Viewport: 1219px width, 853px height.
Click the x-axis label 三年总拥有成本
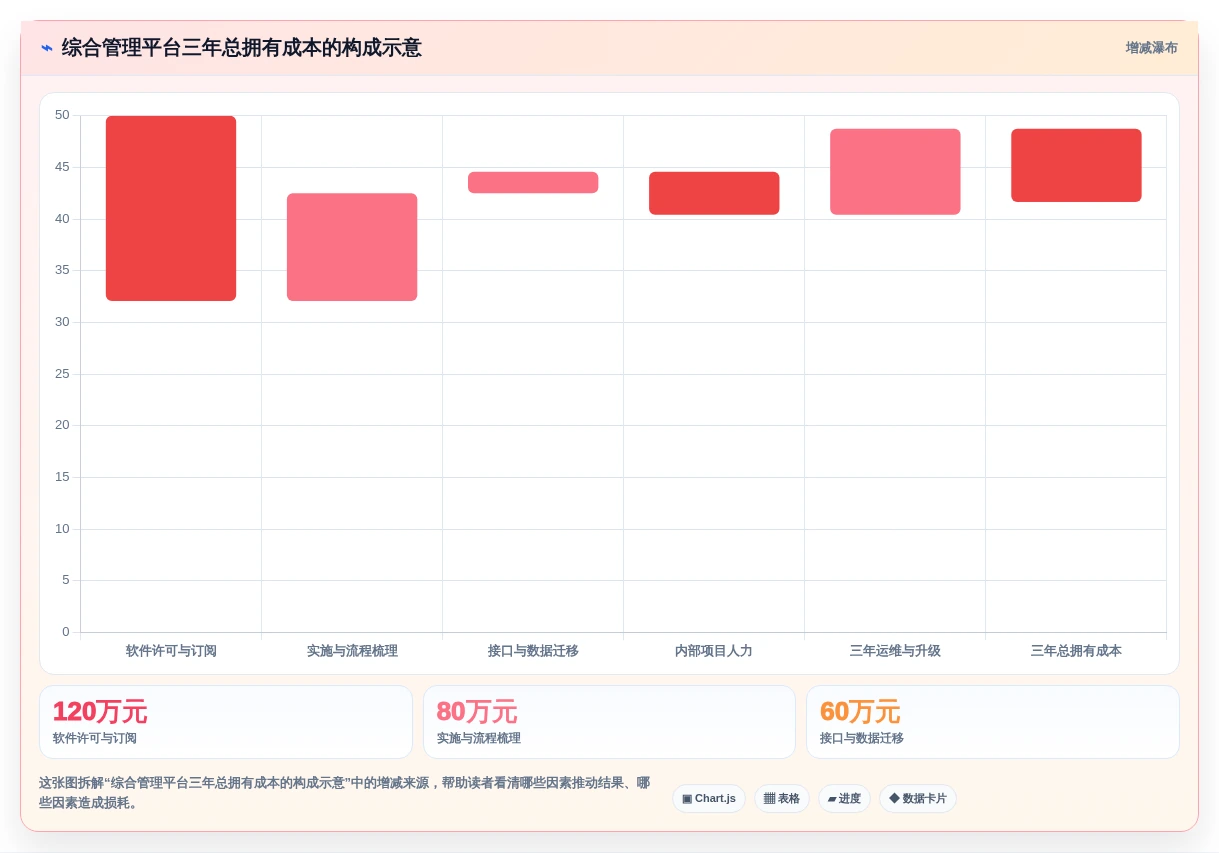(1076, 651)
